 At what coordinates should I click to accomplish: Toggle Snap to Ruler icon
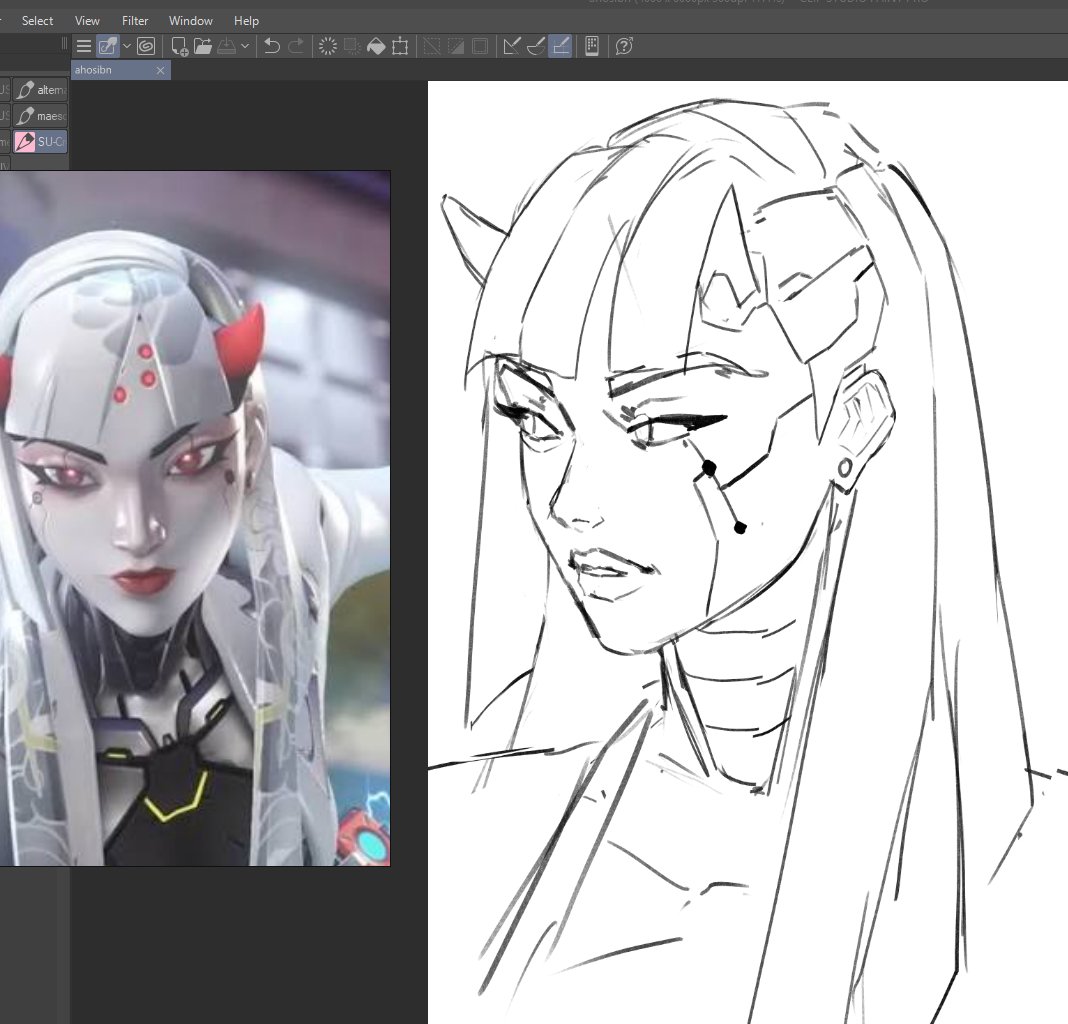512,46
